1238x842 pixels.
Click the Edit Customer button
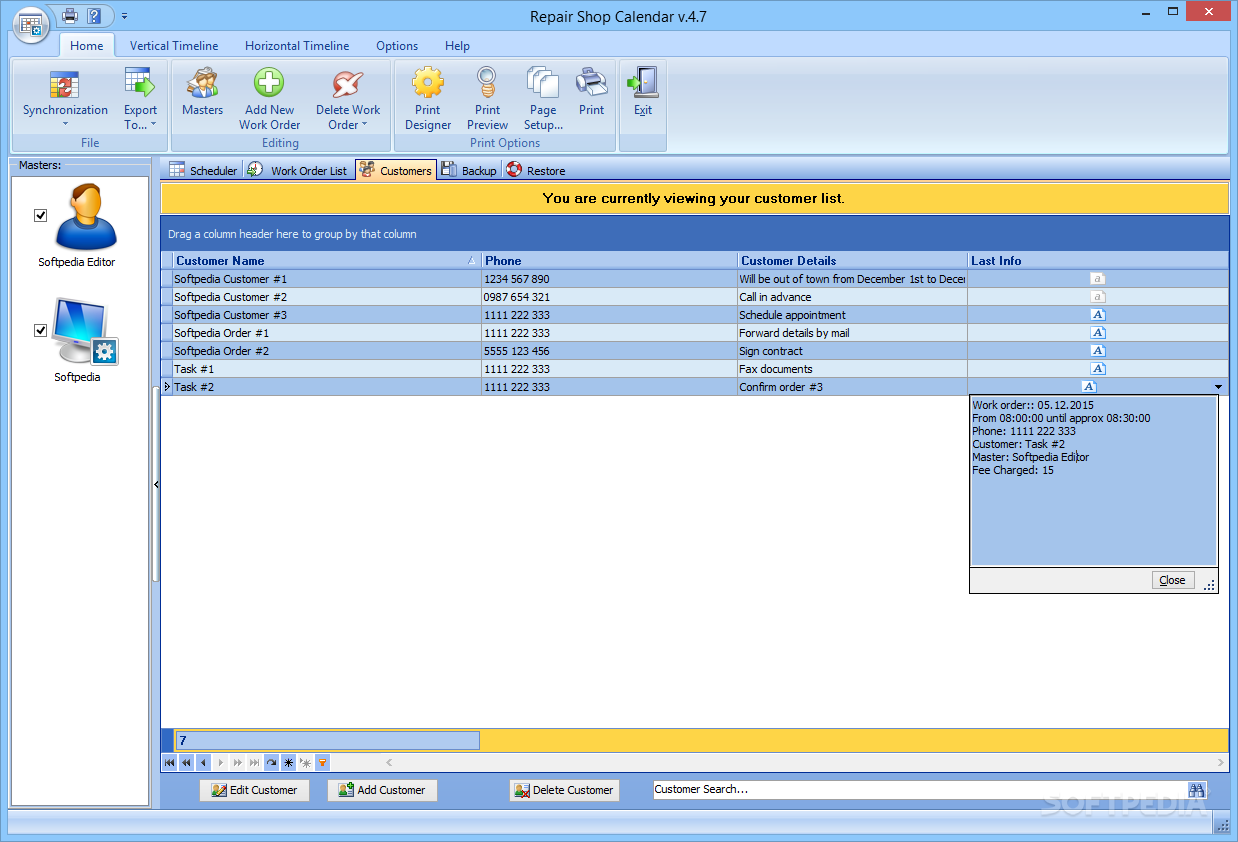[254, 790]
